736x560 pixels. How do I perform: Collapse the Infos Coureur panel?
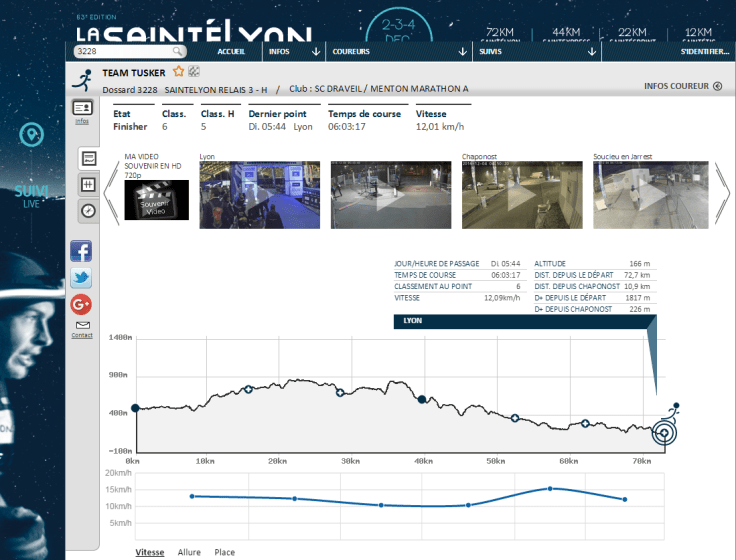717,86
